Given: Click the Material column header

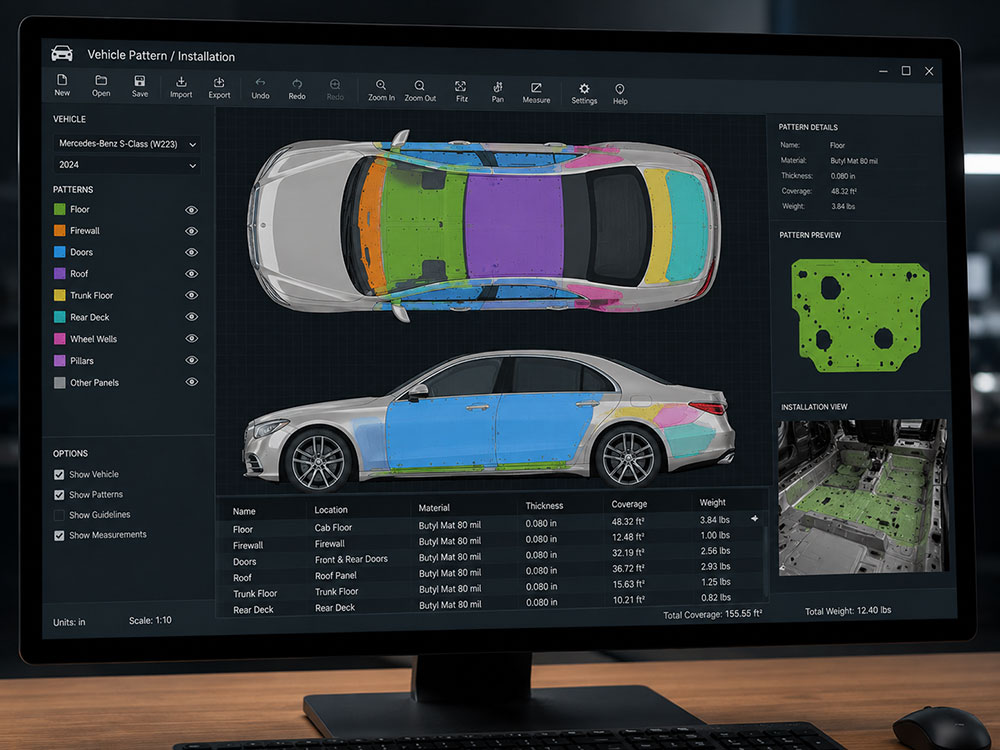Looking at the screenshot, I should point(434,508).
